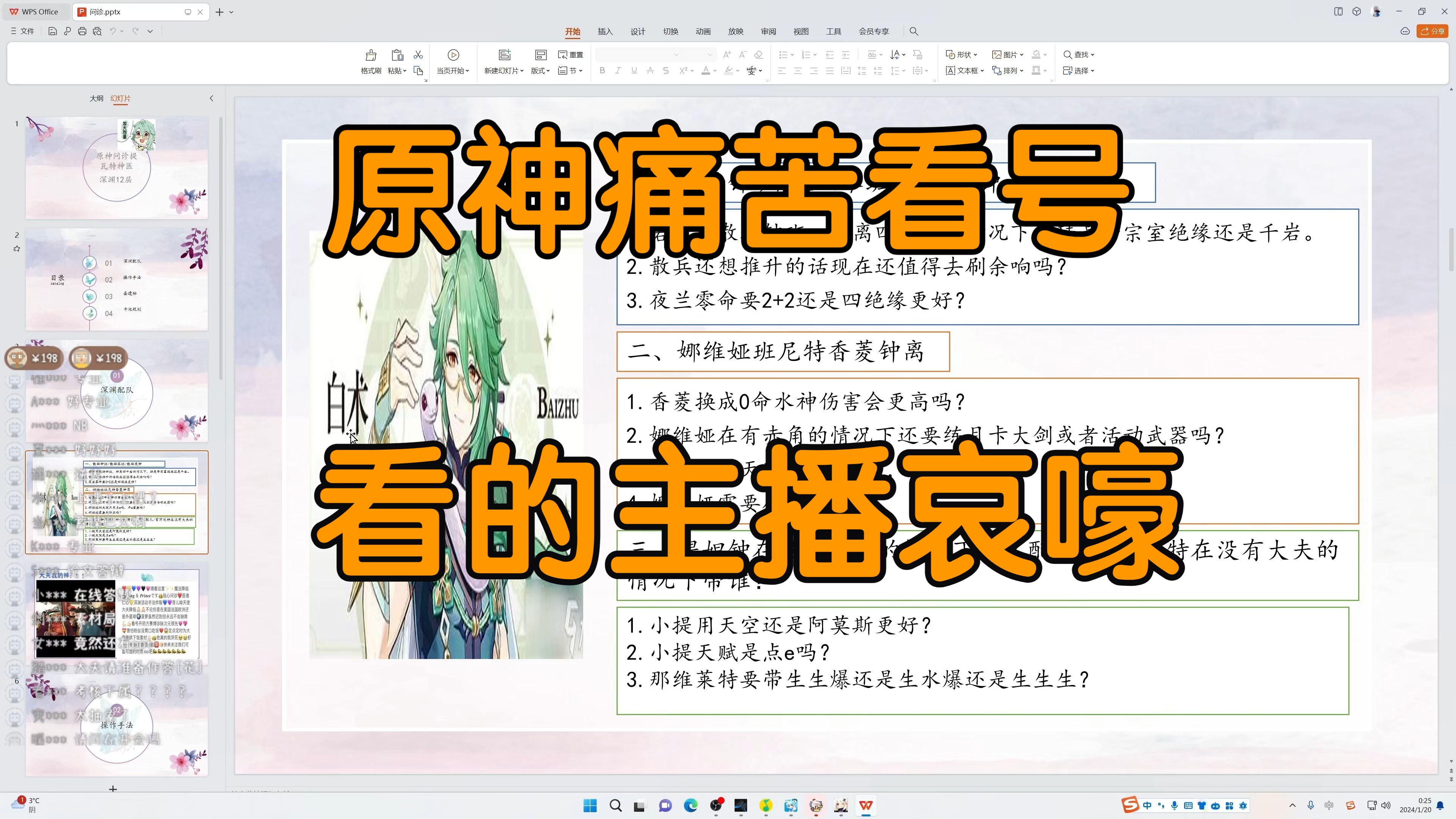Screen dimensions: 1456x819
Task: Collapse the slide panel with chevron
Action: click(x=212, y=98)
